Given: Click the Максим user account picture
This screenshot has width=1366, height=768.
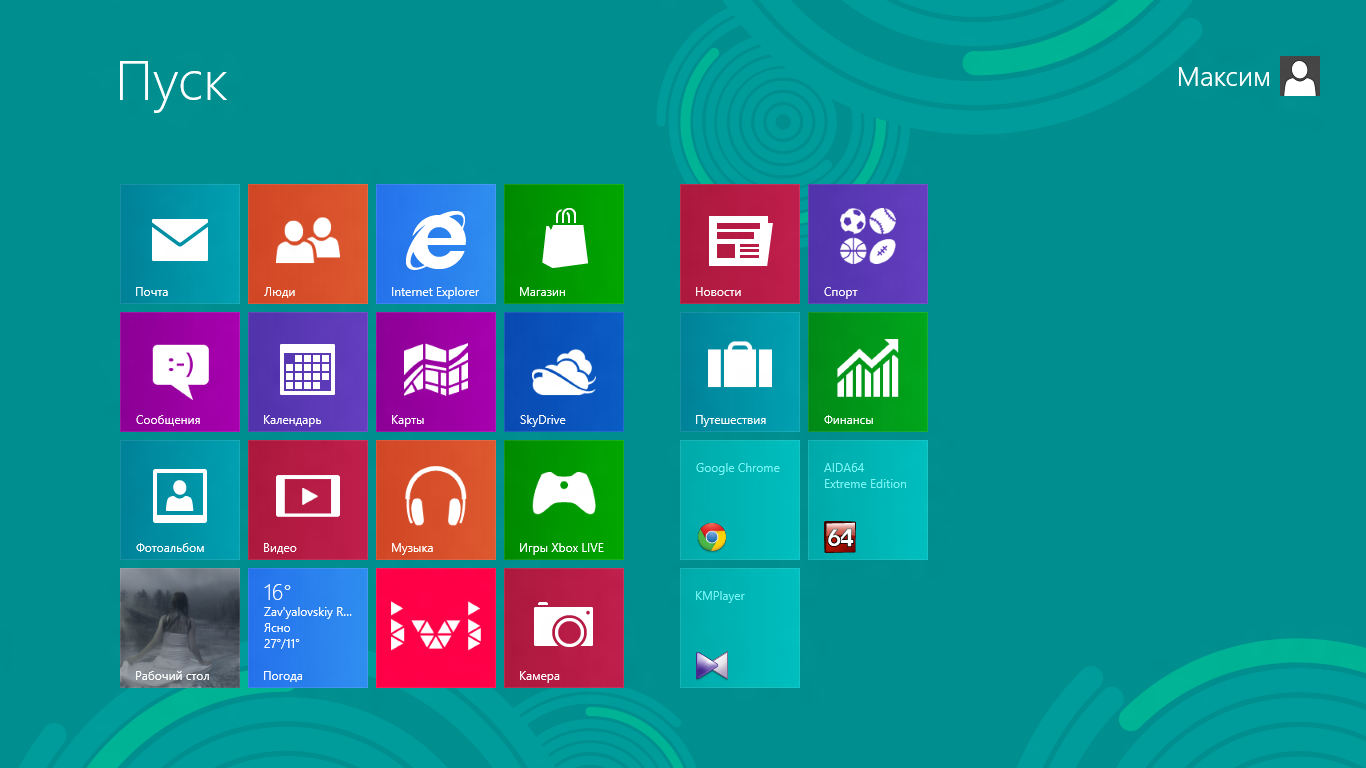Looking at the screenshot, I should click(x=1300, y=77).
